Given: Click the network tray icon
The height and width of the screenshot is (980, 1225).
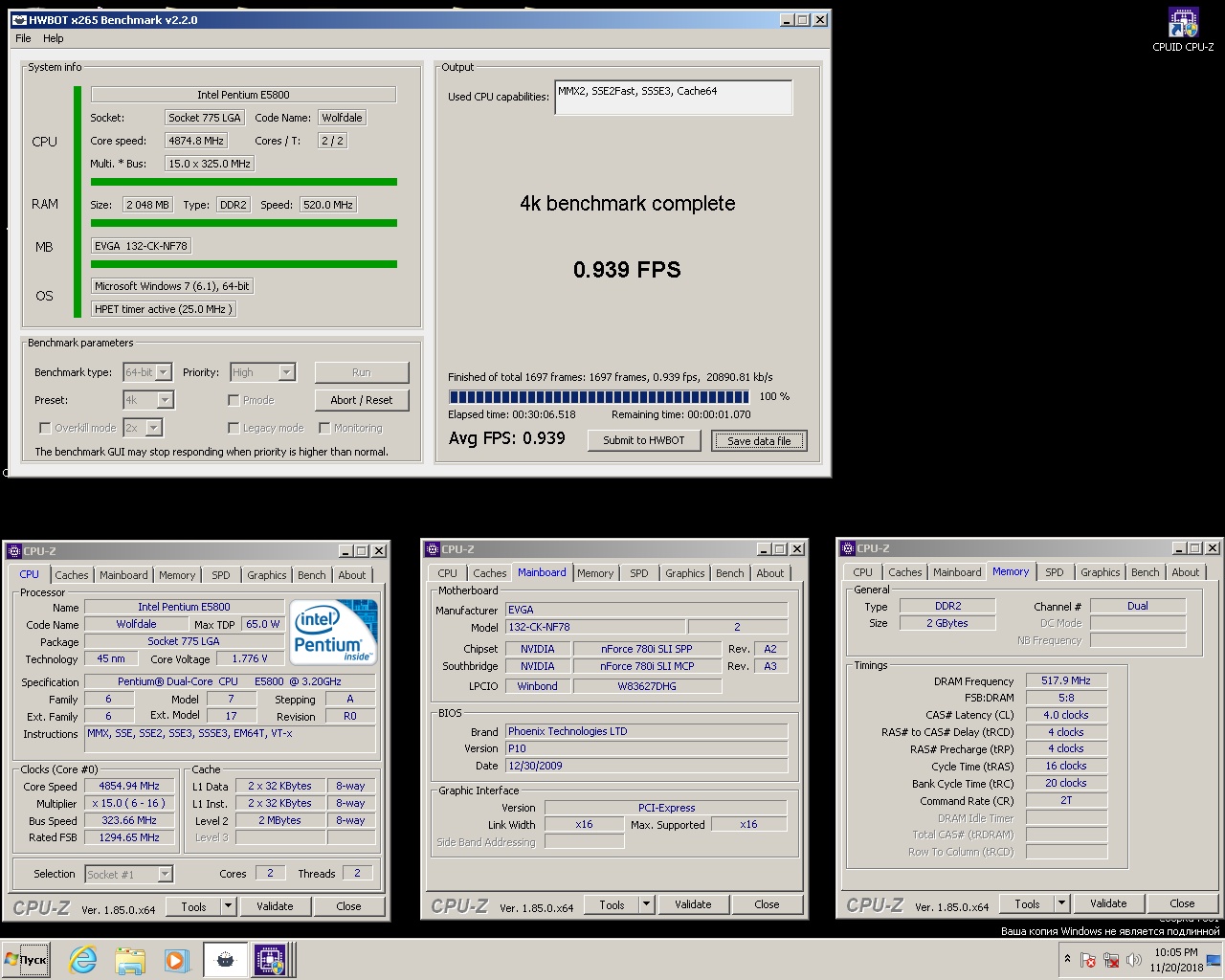Looking at the screenshot, I should (1111, 960).
